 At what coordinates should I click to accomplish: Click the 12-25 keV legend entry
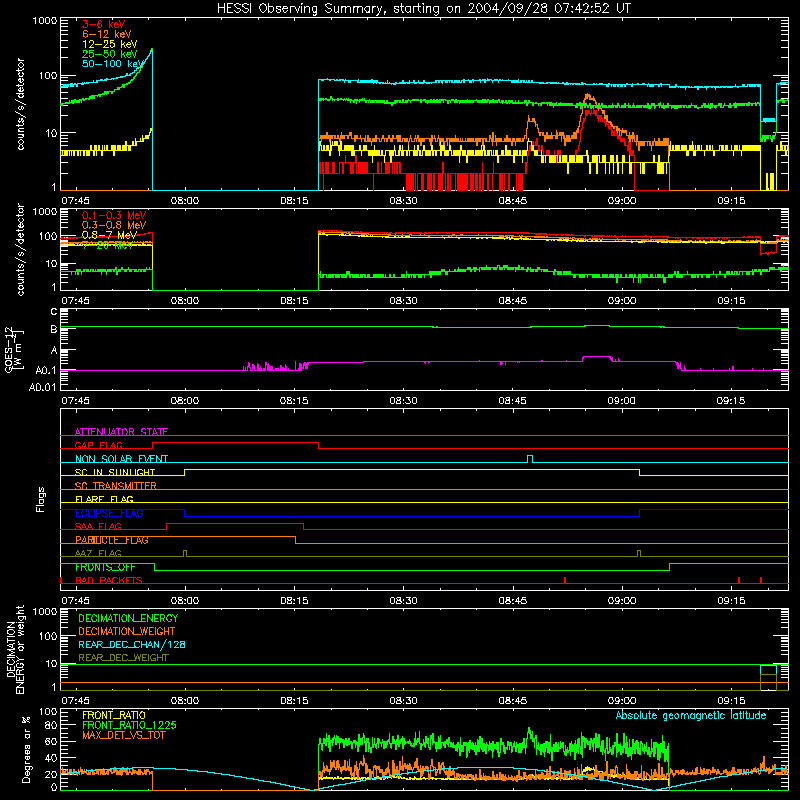pyautogui.click(x=110, y=44)
